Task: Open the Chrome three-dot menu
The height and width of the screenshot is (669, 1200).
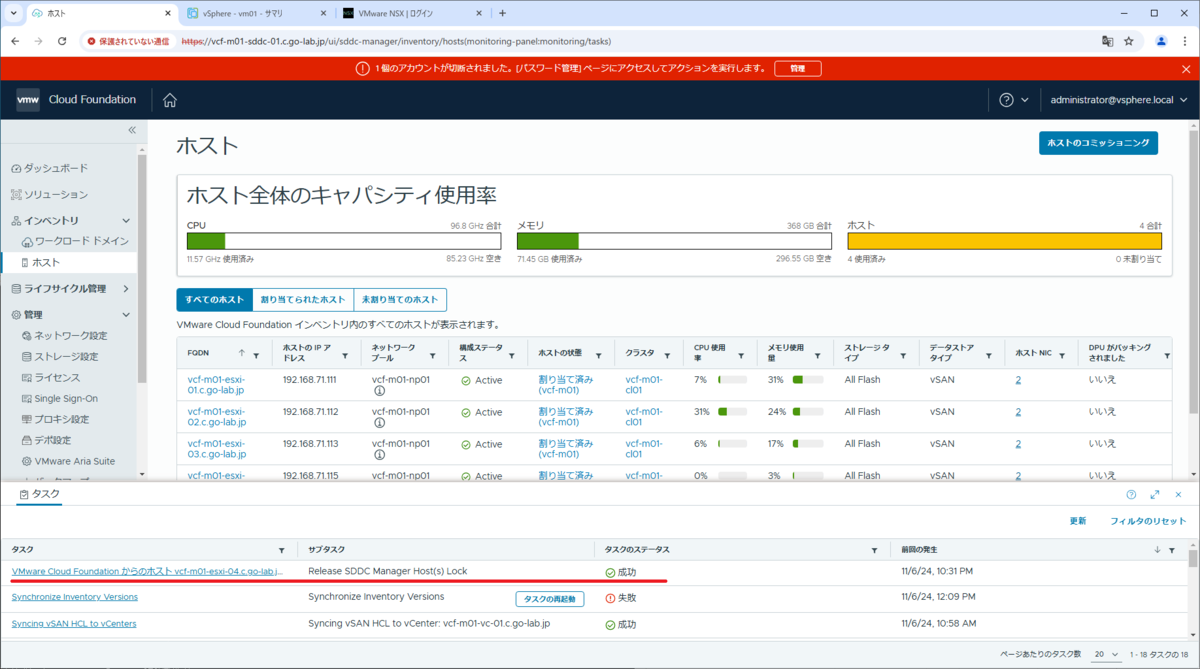Action: click(1184, 41)
